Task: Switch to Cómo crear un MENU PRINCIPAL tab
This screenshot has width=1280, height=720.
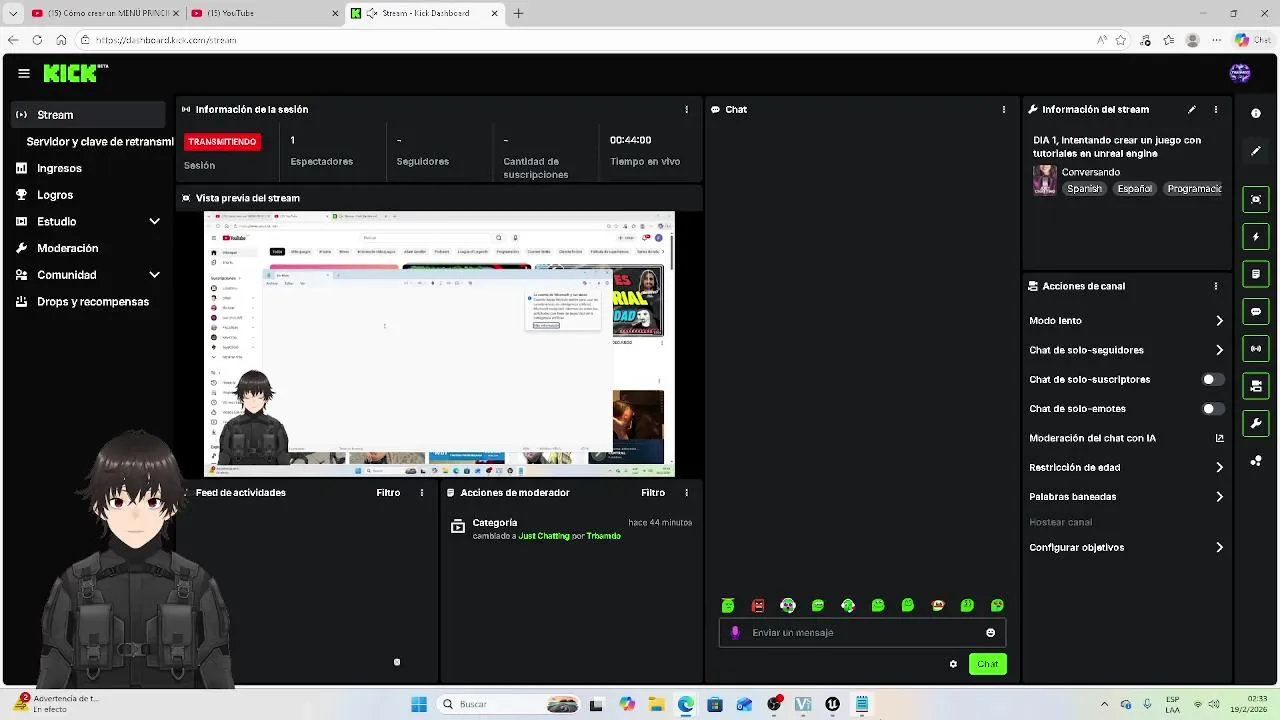Action: pyautogui.click(x=105, y=13)
